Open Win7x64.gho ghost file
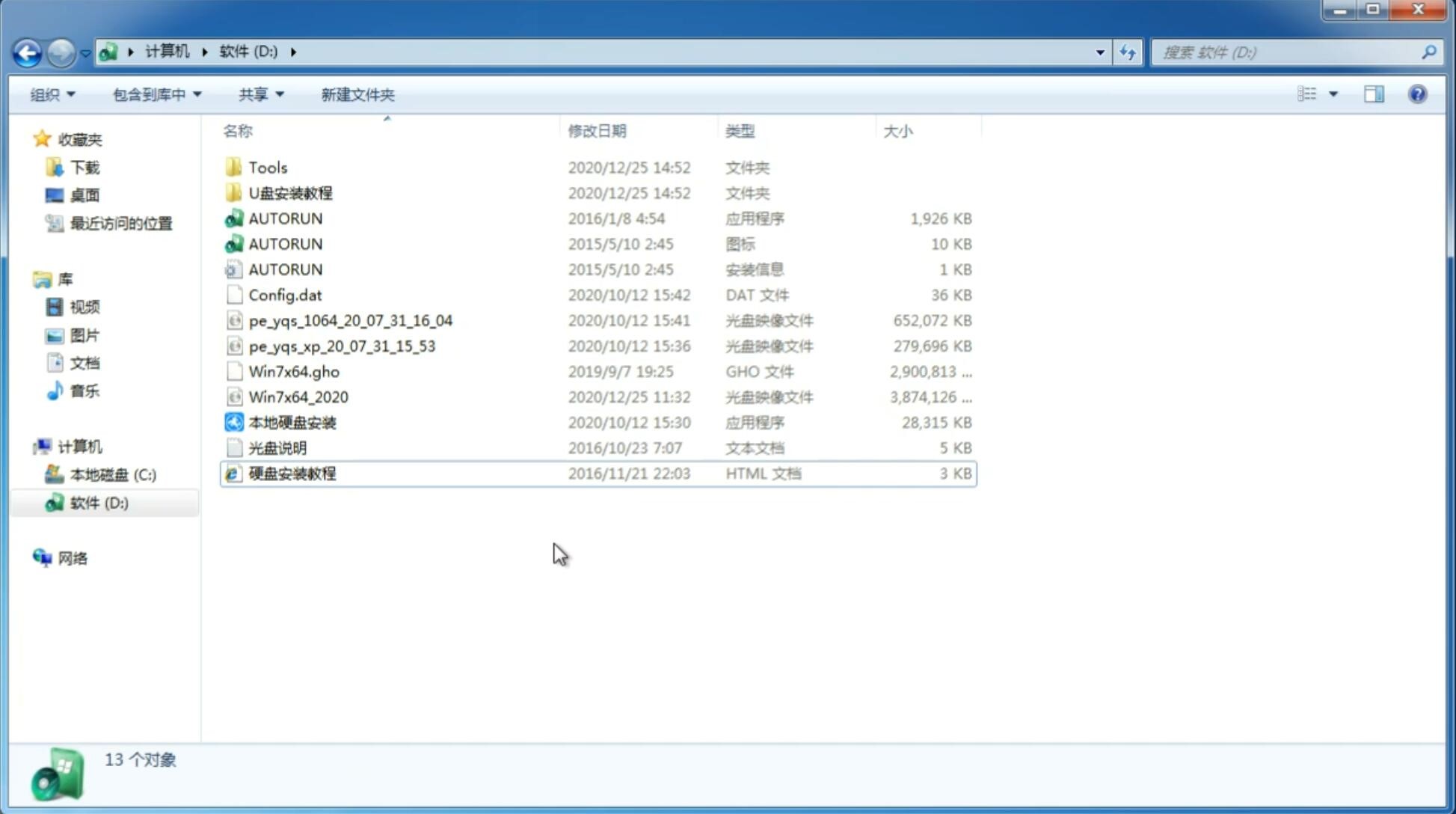This screenshot has width=1456, height=814. 293,370
